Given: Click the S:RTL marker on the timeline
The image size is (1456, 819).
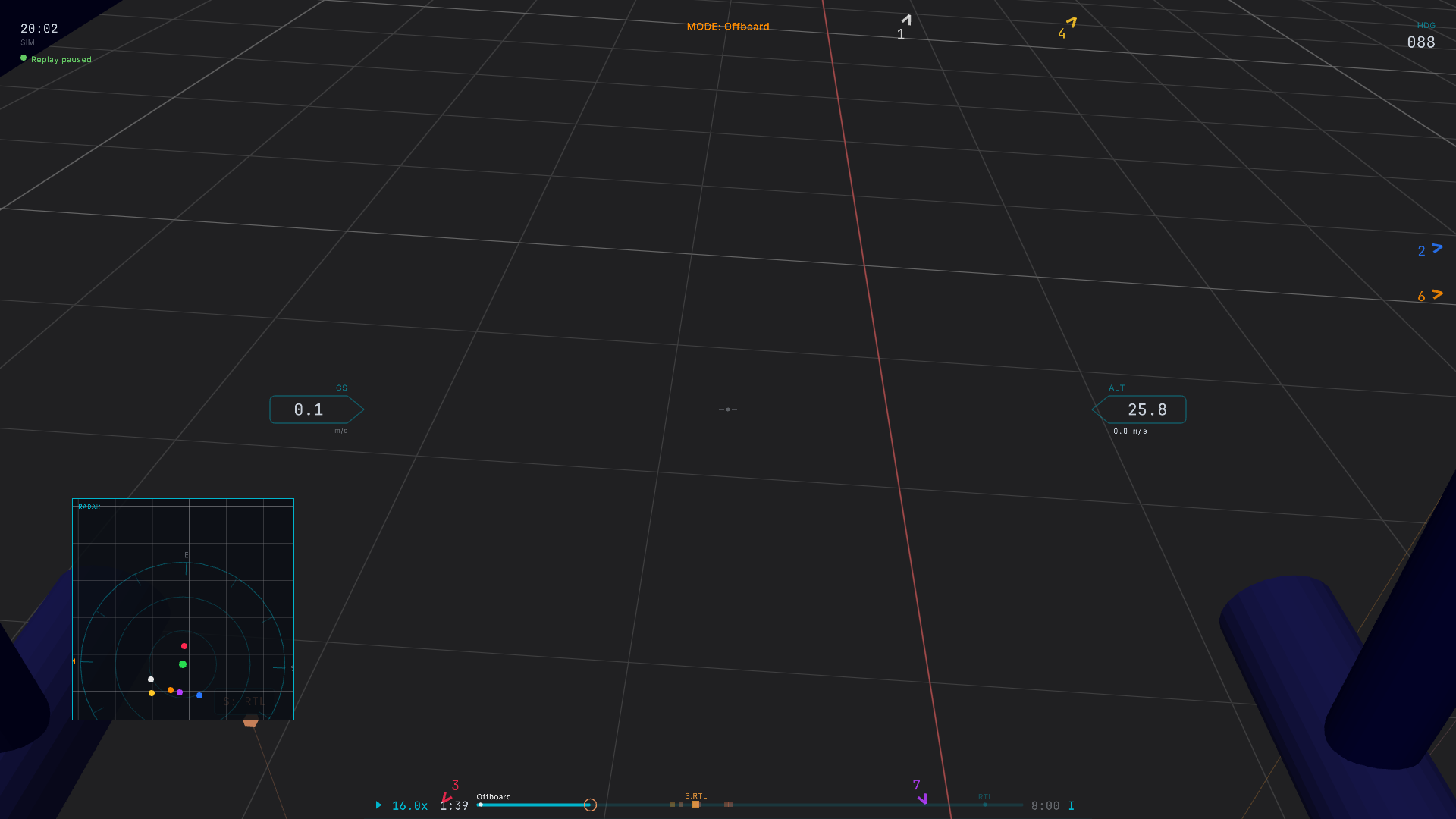Looking at the screenshot, I should 695,805.
